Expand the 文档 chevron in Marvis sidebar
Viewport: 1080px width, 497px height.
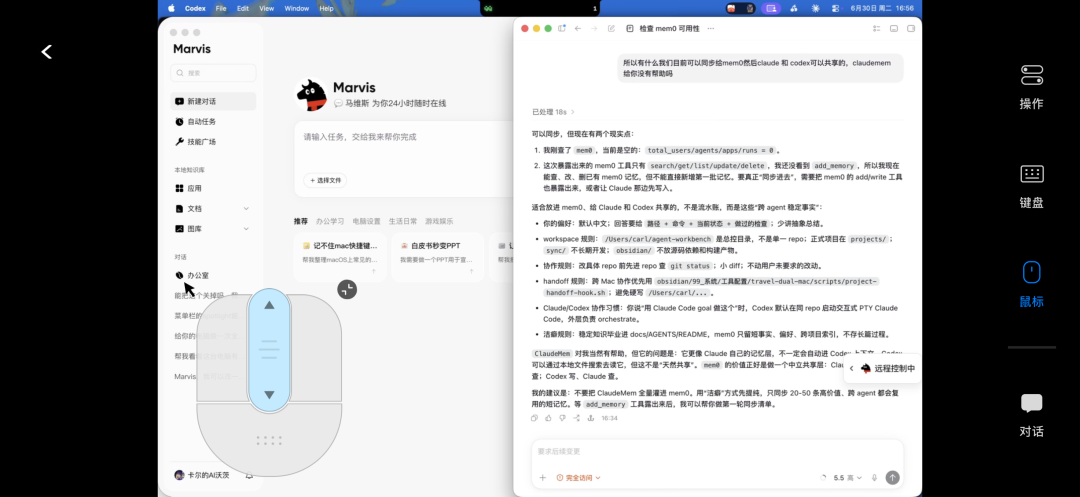point(246,209)
